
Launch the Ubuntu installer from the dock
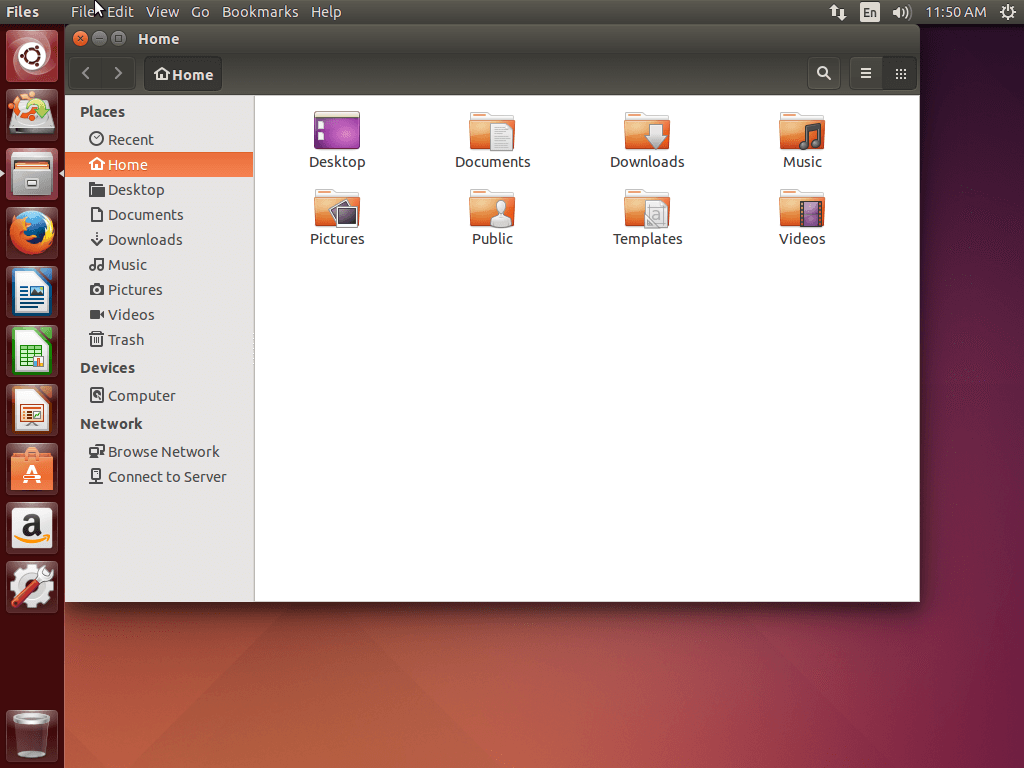click(32, 114)
